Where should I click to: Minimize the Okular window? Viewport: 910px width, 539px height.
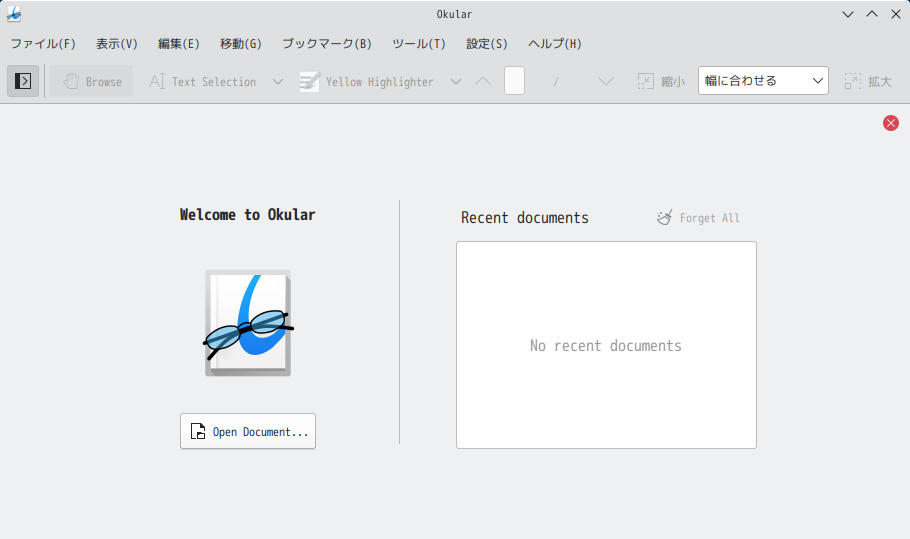click(x=848, y=14)
